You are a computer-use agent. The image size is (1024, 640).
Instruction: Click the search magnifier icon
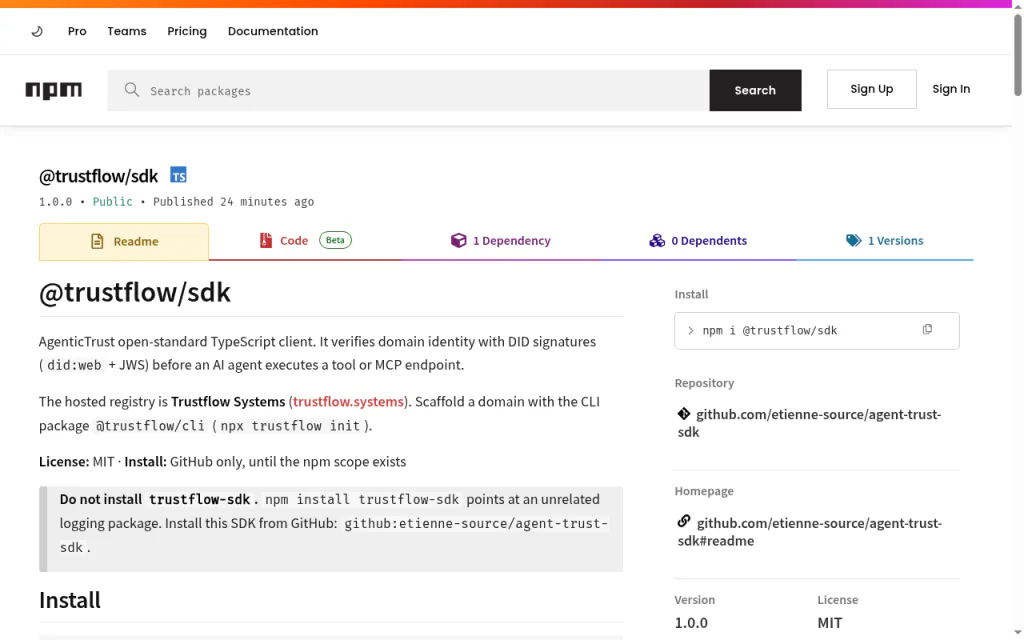(x=132, y=90)
